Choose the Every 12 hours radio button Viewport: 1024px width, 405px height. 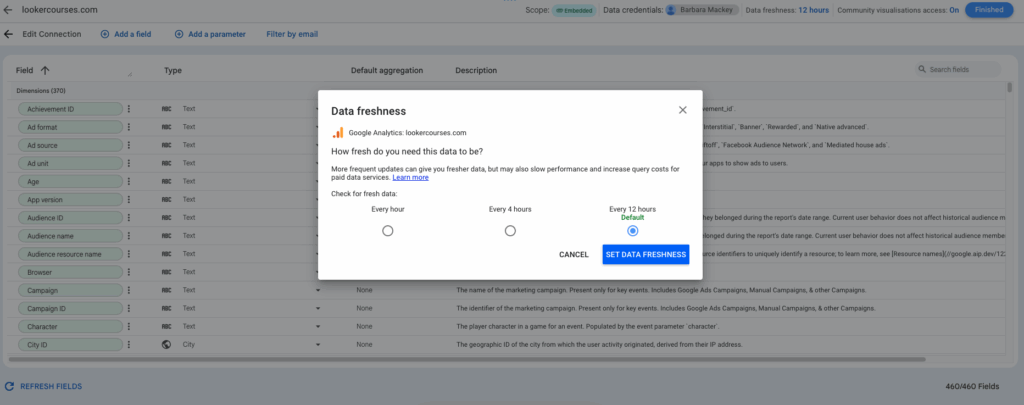pyautogui.click(x=632, y=231)
